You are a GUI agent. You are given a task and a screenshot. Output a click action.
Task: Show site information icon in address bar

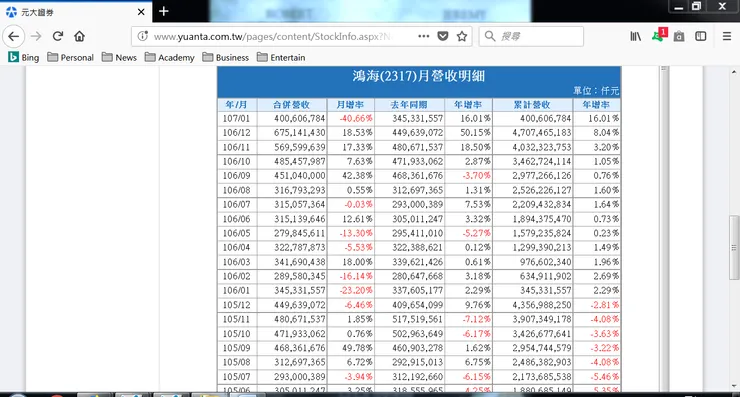coord(143,36)
